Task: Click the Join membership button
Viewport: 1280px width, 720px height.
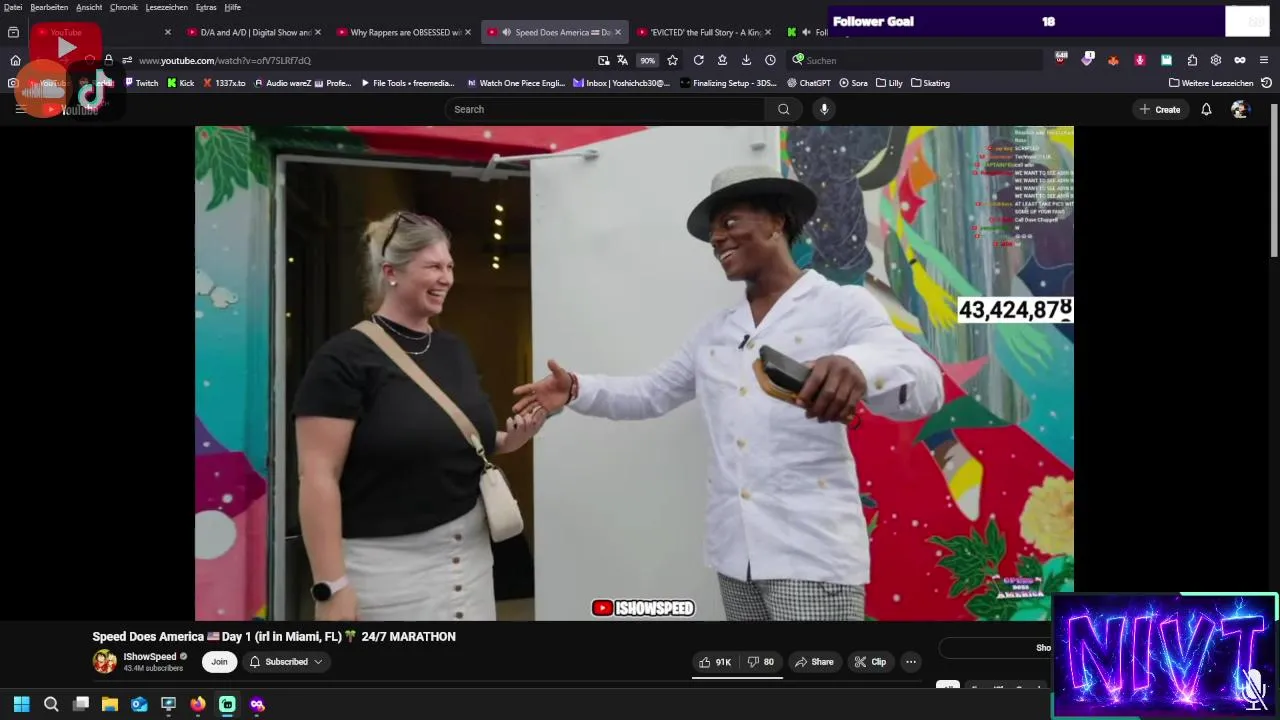Action: (x=219, y=662)
